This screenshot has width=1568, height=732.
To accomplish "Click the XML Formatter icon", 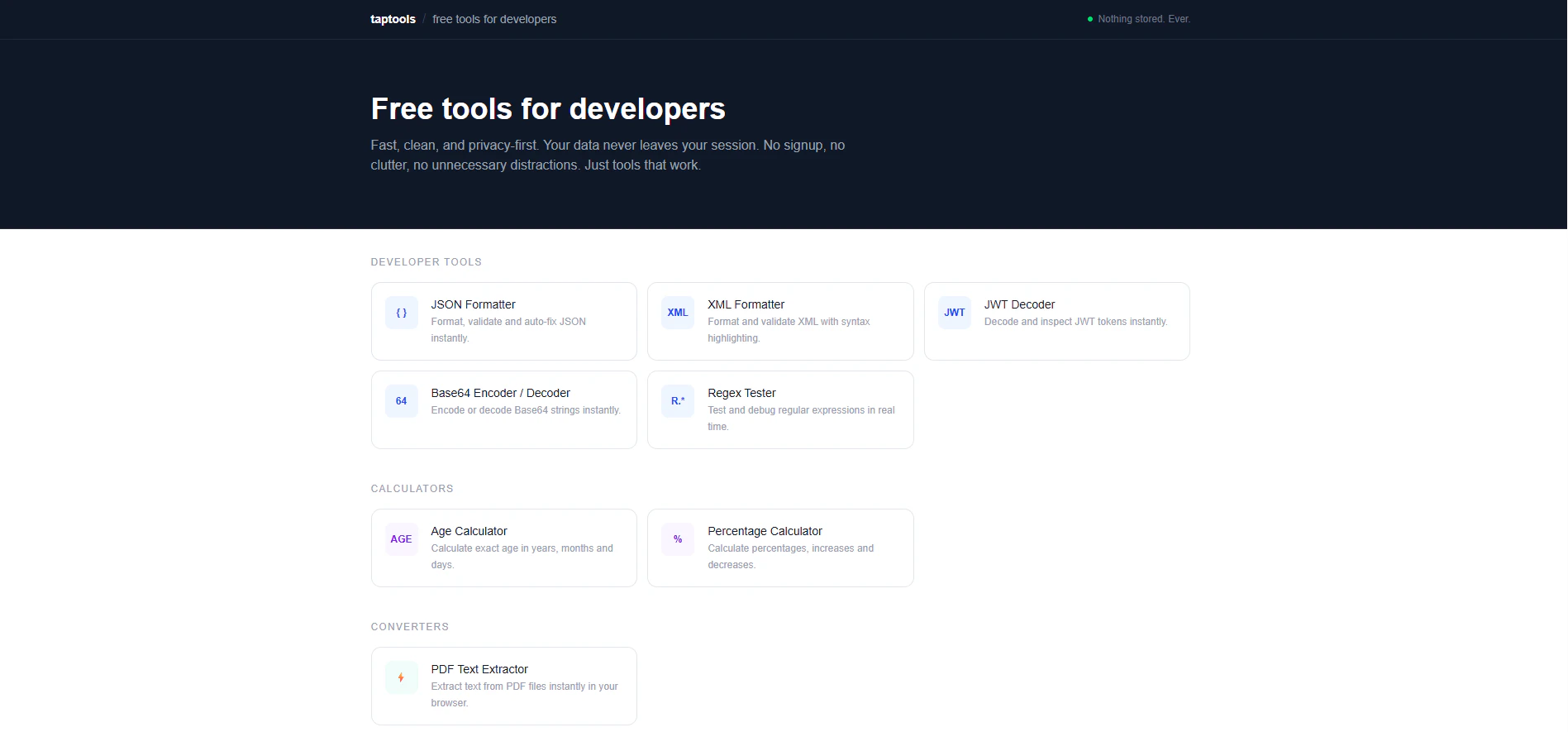I will 678,313.
